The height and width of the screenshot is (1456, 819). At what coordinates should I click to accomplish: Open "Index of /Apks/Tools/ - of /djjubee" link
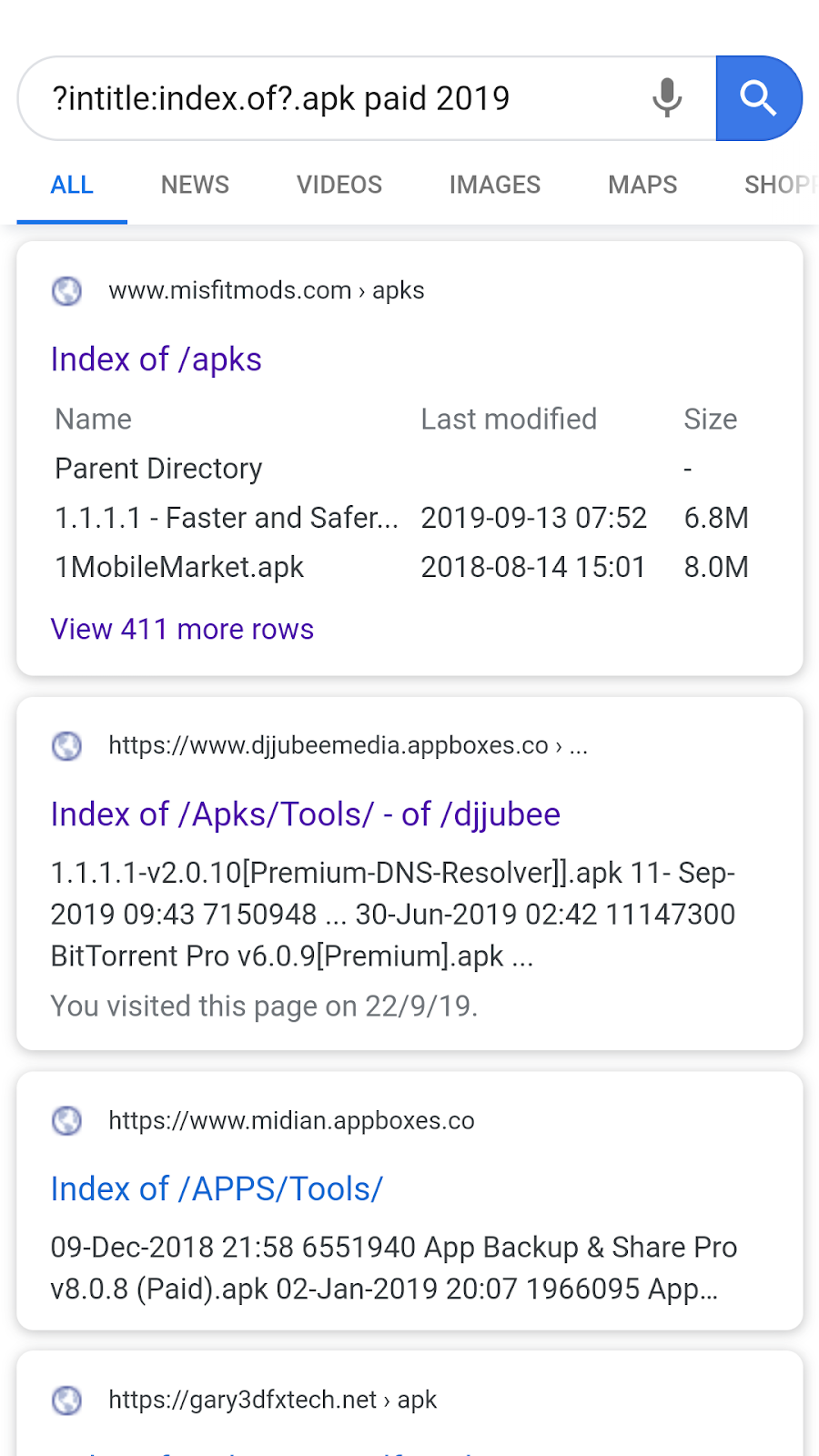tap(306, 814)
